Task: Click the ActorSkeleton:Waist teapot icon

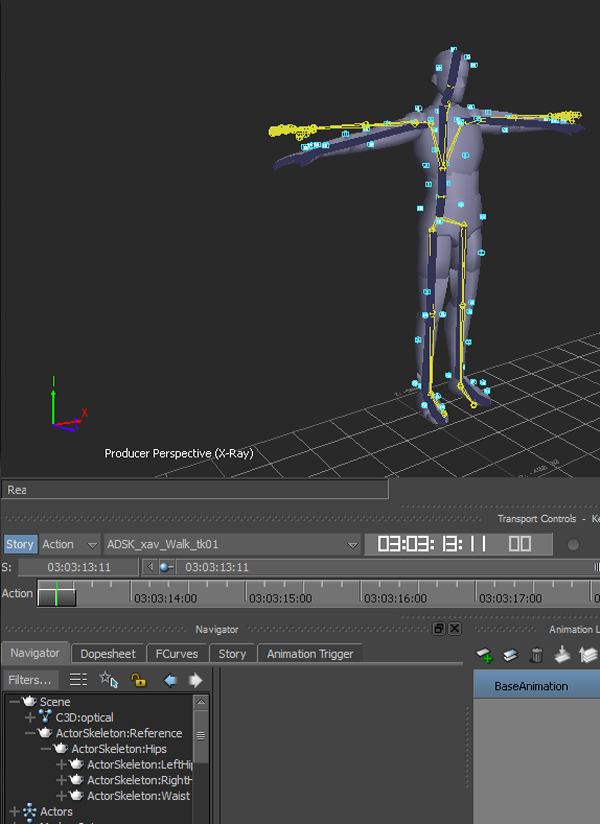Action: (77, 795)
